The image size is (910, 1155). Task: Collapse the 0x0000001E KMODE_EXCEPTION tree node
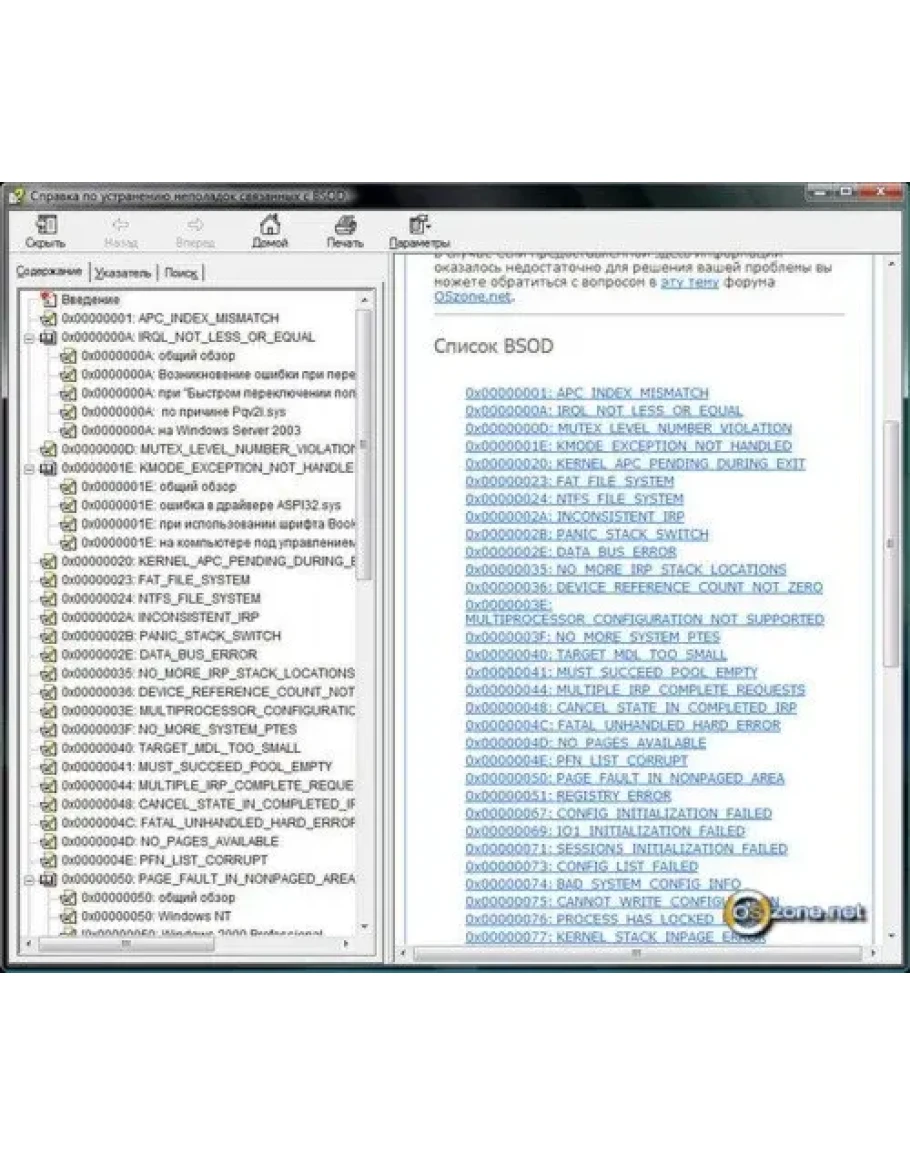30,468
